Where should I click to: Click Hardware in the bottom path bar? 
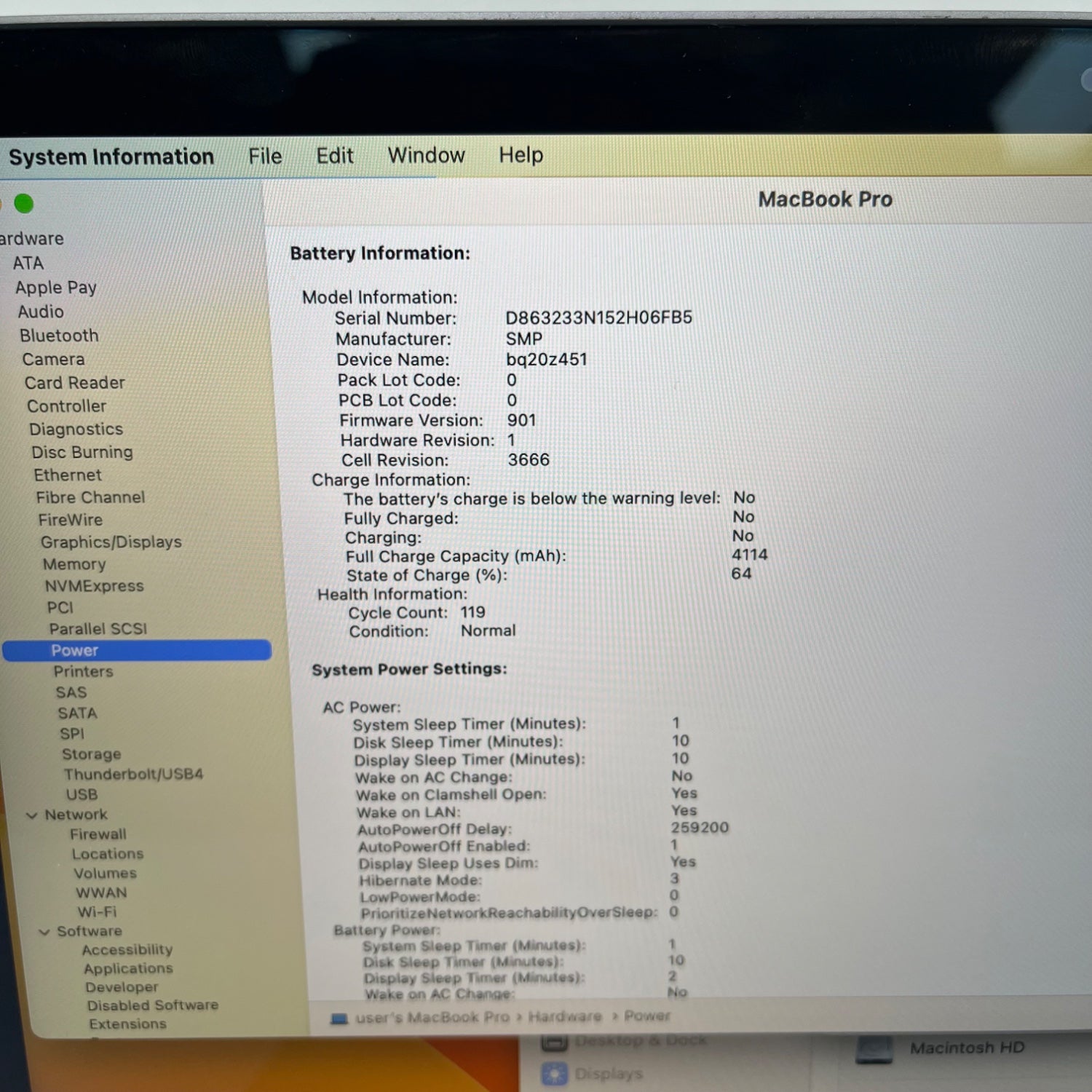[565, 1016]
